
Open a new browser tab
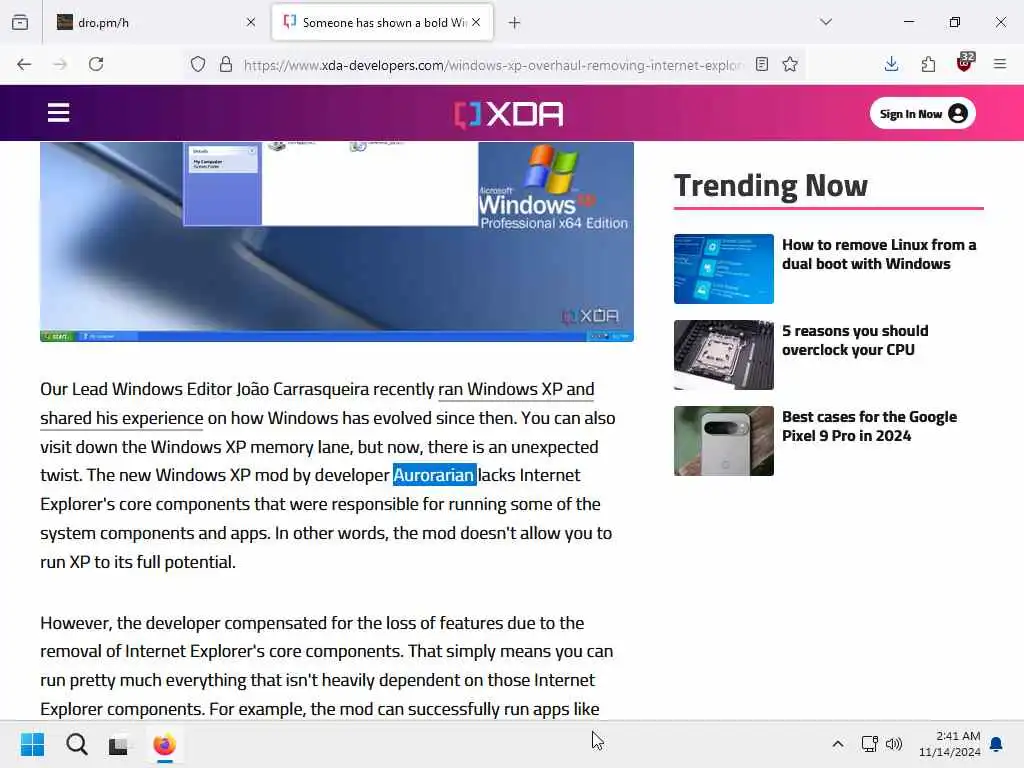point(515,23)
